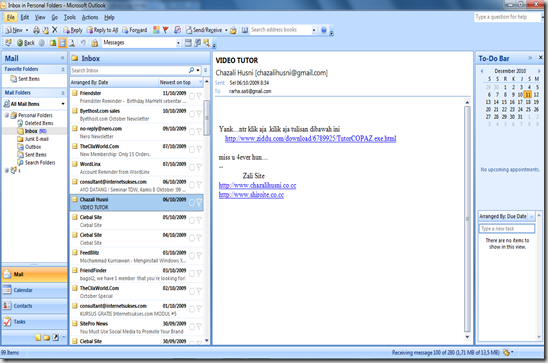The image size is (548, 363).
Task: Minimize the Mail navigation pane
Action: coord(63,58)
